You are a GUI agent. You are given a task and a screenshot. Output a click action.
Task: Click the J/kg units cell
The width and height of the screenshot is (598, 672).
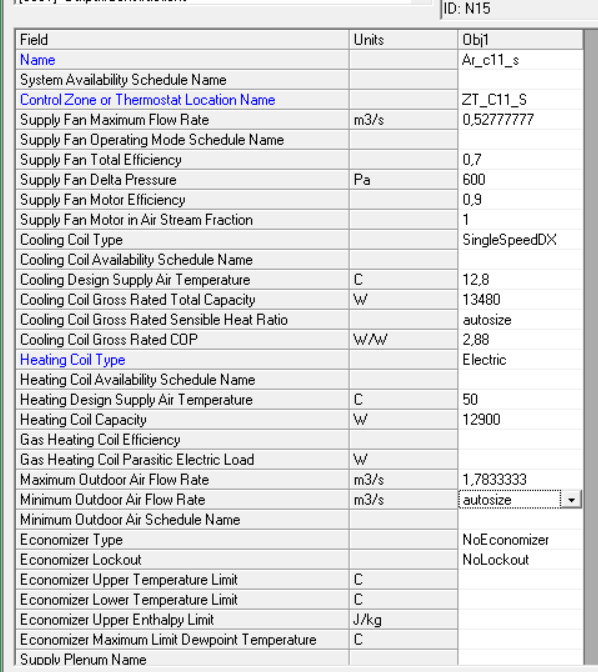[403, 620]
